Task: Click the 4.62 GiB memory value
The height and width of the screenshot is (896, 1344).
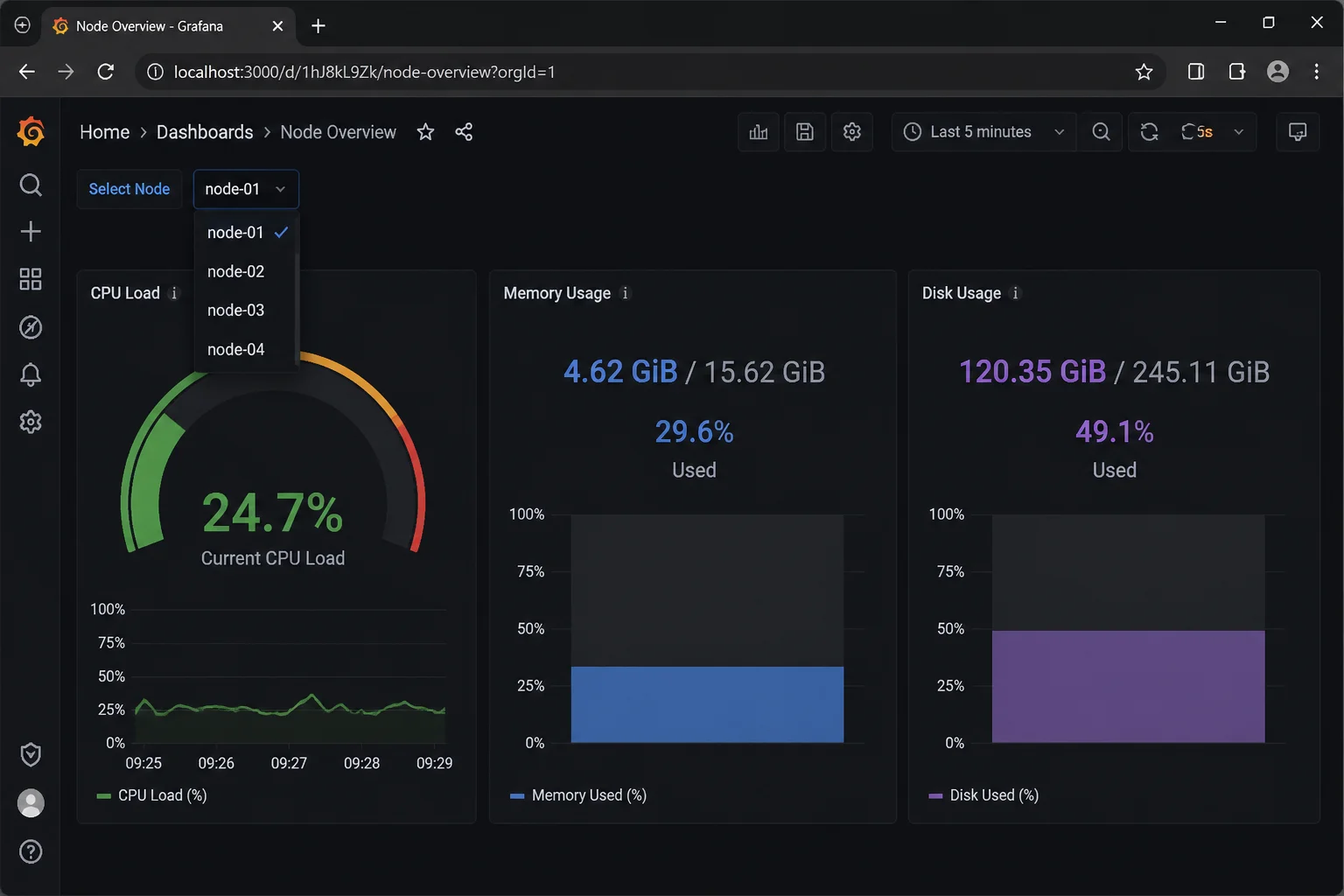Action: click(x=620, y=372)
